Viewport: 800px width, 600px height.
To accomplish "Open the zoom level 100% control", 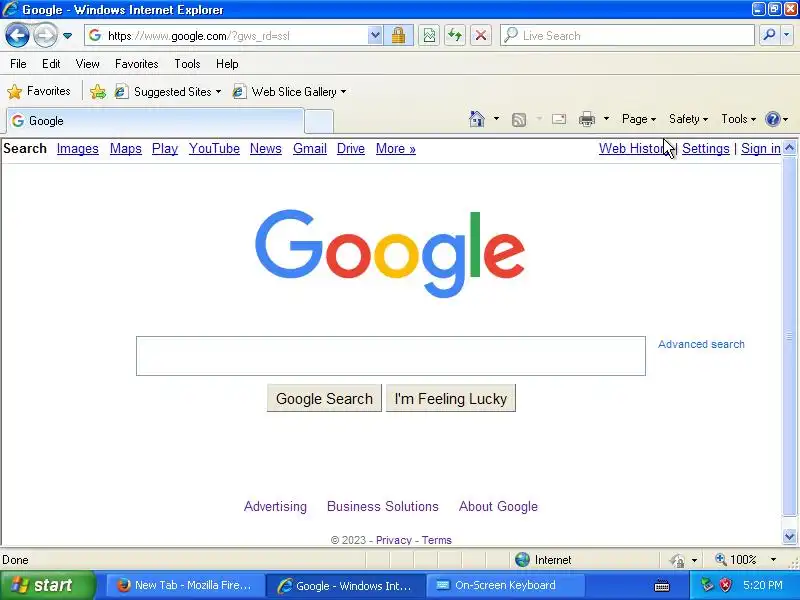I will click(745, 560).
